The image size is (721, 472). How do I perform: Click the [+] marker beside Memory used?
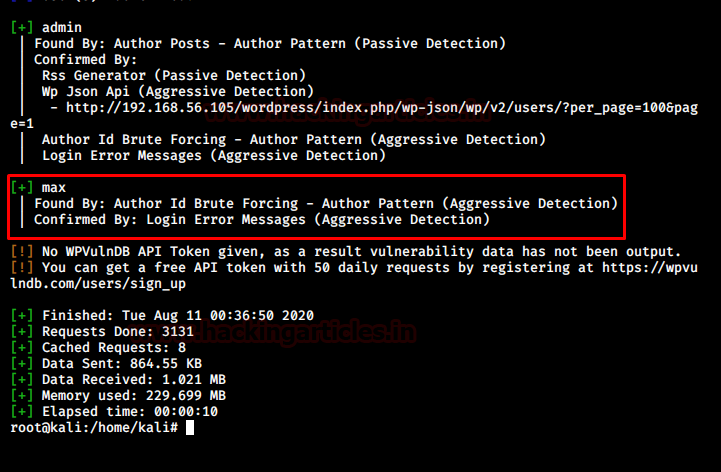(21, 396)
